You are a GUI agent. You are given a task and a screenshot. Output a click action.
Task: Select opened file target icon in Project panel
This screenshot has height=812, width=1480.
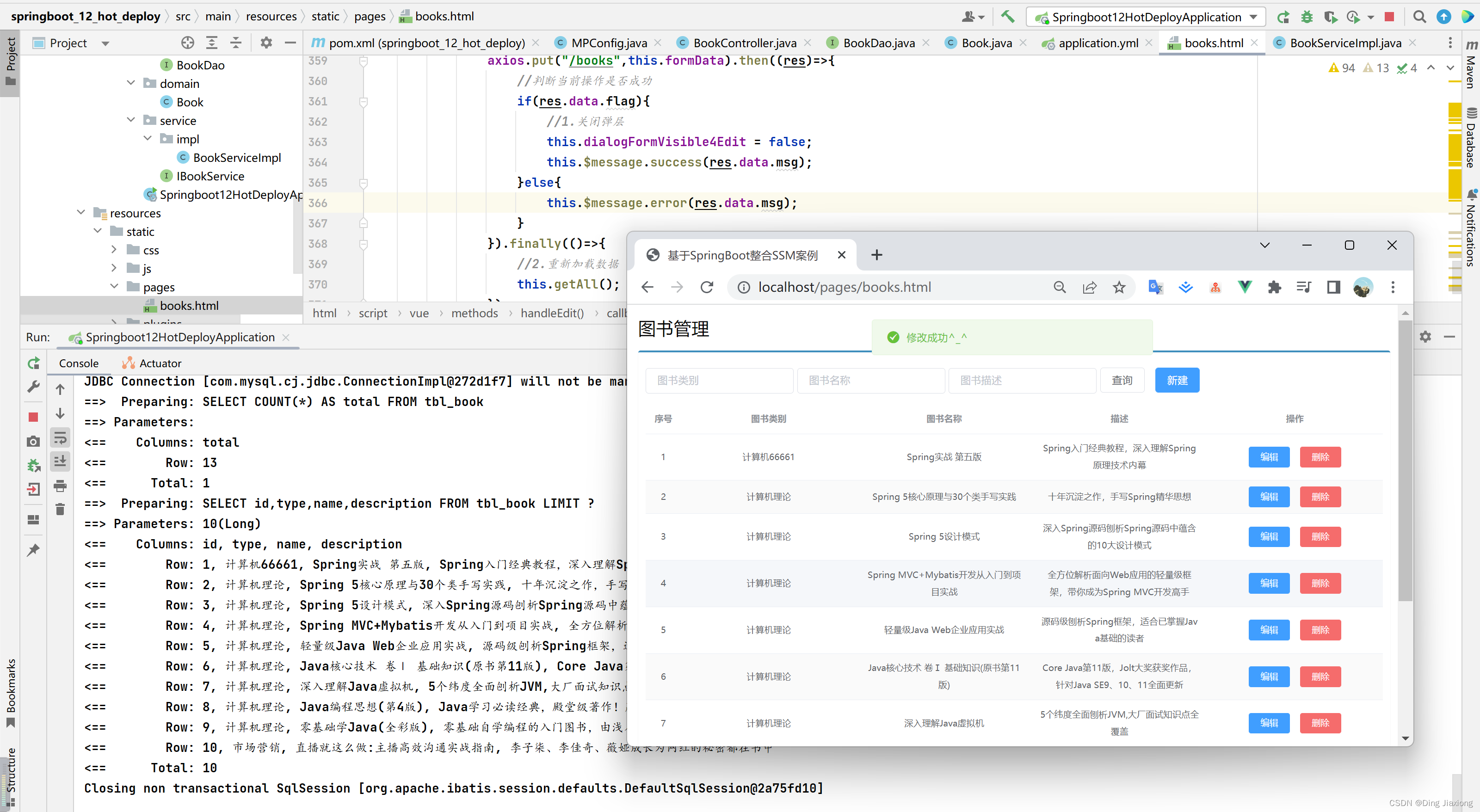(x=188, y=43)
